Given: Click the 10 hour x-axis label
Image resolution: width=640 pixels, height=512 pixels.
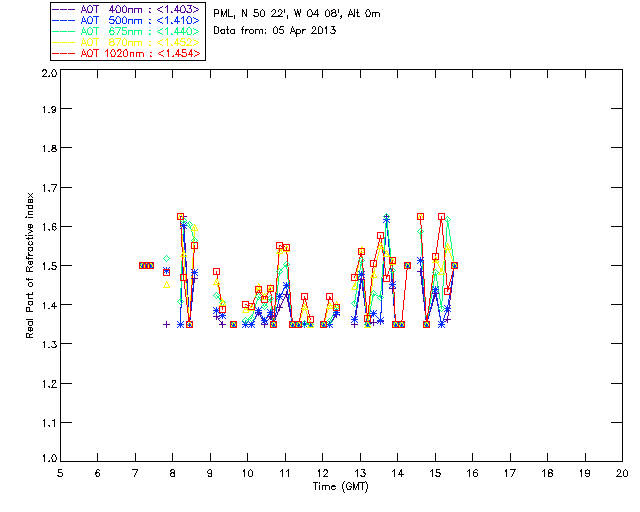Looking at the screenshot, I should click(247, 473).
